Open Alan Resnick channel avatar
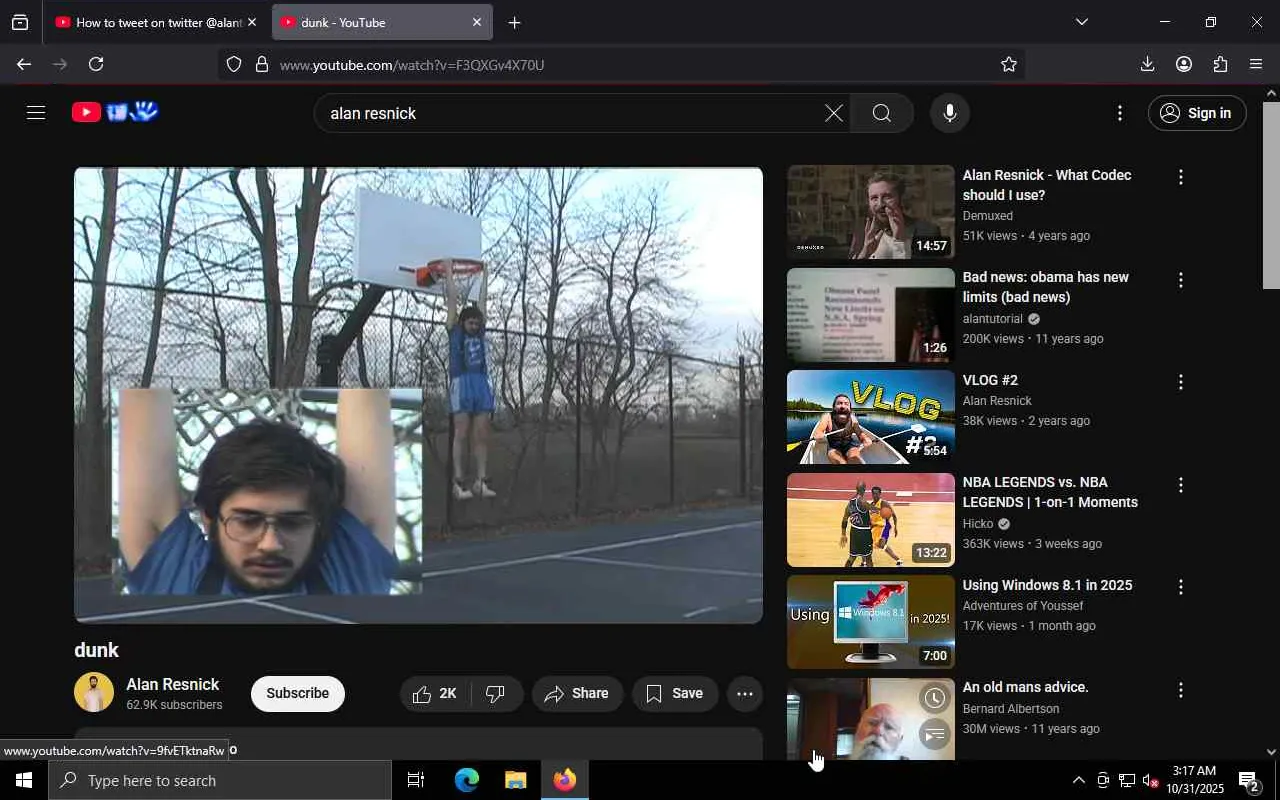The height and width of the screenshot is (800, 1280). (x=94, y=692)
